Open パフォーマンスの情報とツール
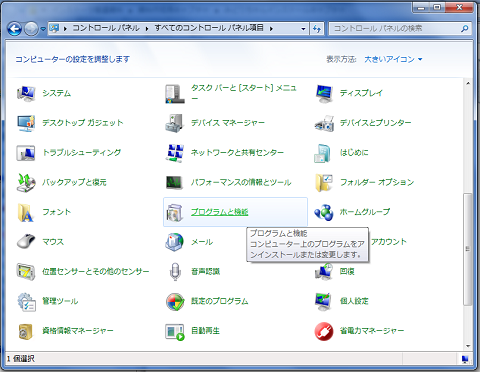This screenshot has height=372, width=480. pos(228,182)
